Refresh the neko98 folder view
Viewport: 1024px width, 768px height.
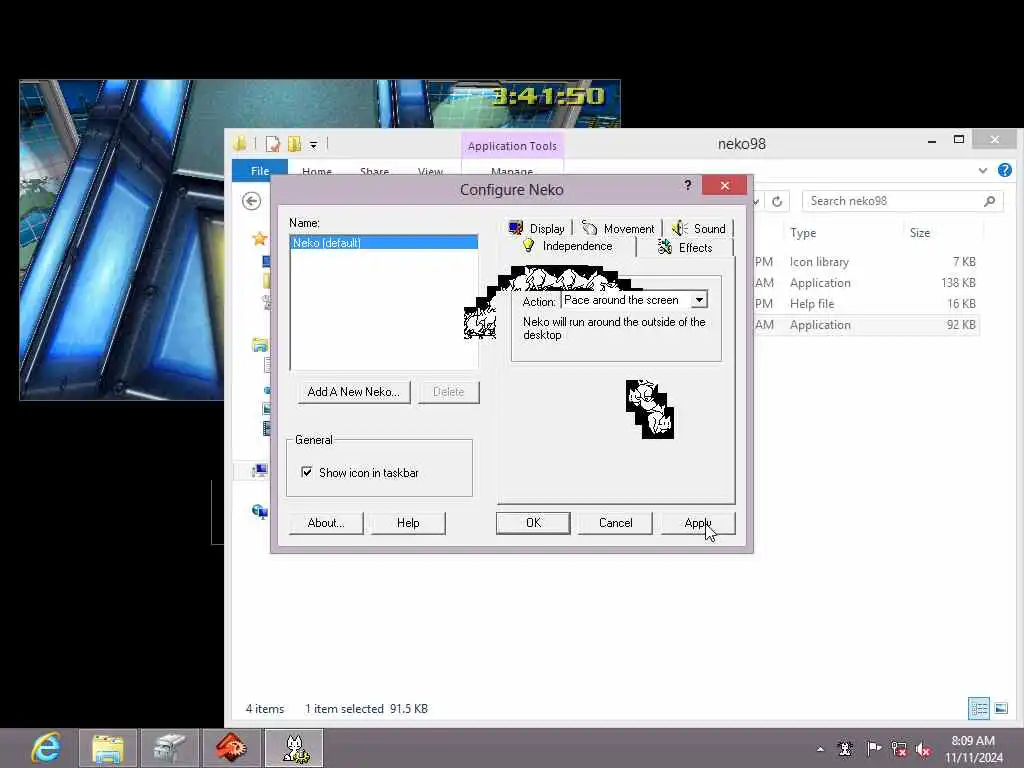[x=776, y=201]
